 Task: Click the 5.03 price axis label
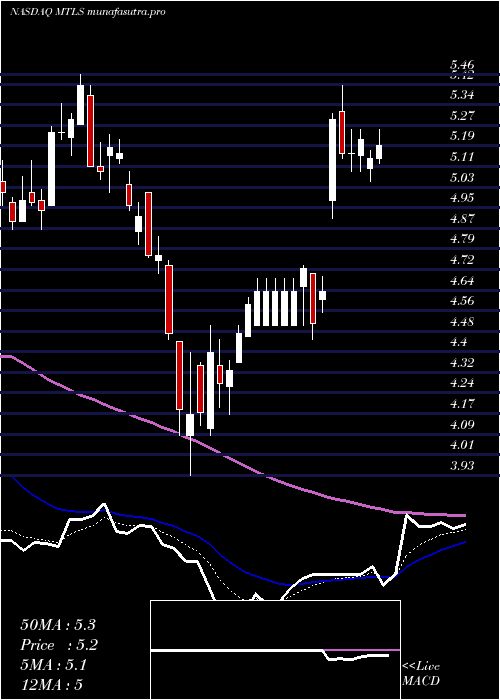(462, 177)
